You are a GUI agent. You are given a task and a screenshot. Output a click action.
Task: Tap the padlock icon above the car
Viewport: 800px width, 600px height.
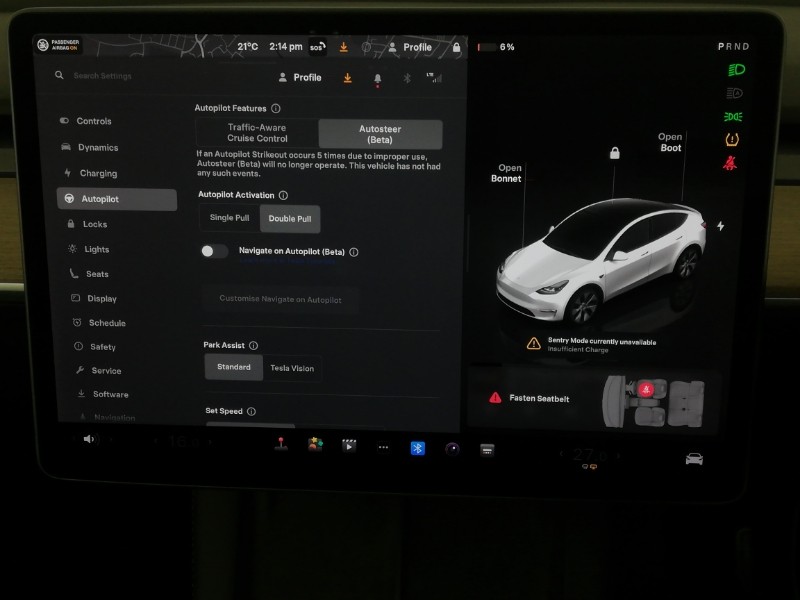pyautogui.click(x=615, y=153)
